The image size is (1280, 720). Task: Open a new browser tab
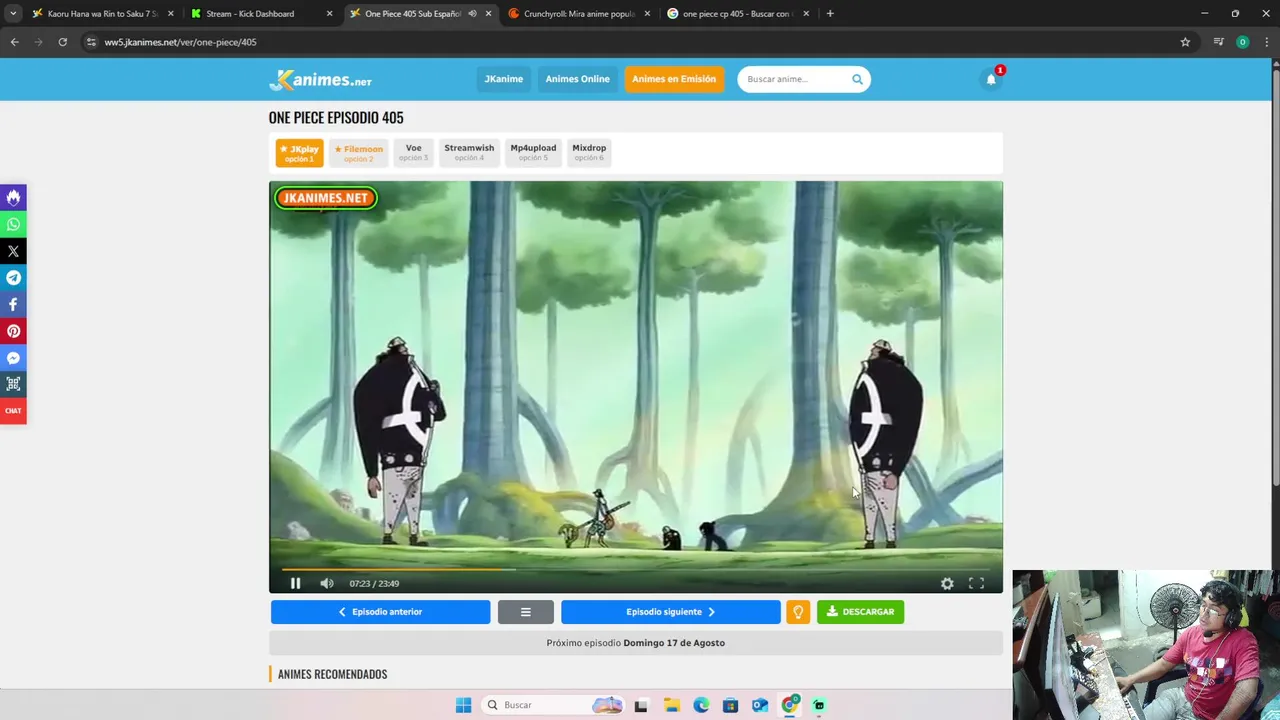(830, 14)
